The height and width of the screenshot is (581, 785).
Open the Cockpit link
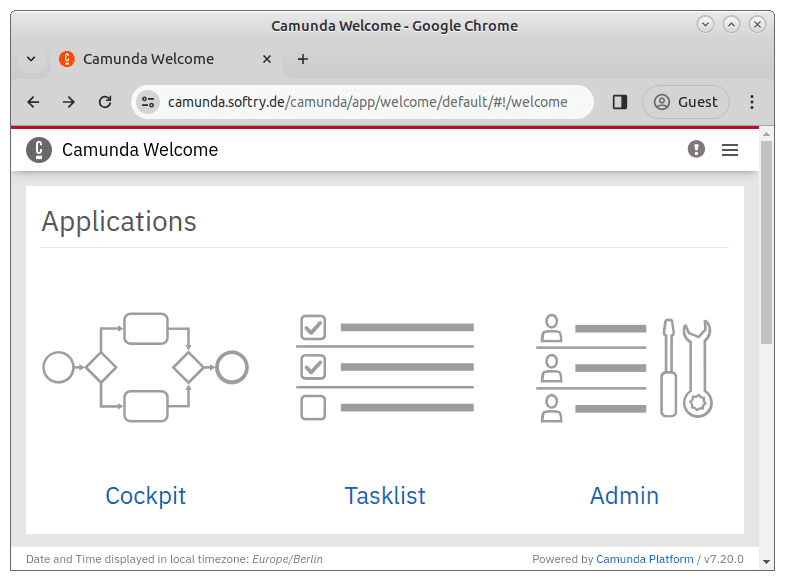(x=146, y=496)
